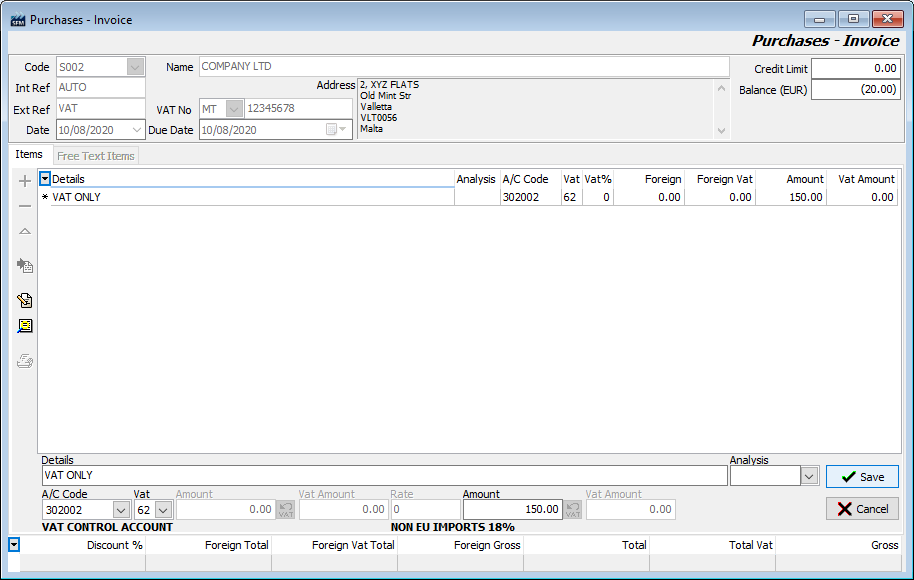Click the blue dropdown arrow beside Discount %
914x580 pixels.
coord(14,545)
